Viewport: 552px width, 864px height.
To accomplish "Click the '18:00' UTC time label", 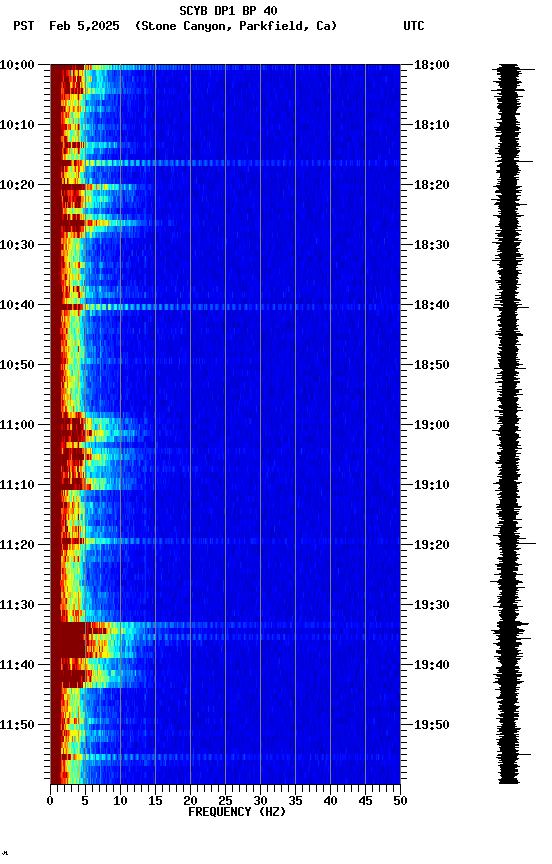I will pyautogui.click(x=432, y=65).
